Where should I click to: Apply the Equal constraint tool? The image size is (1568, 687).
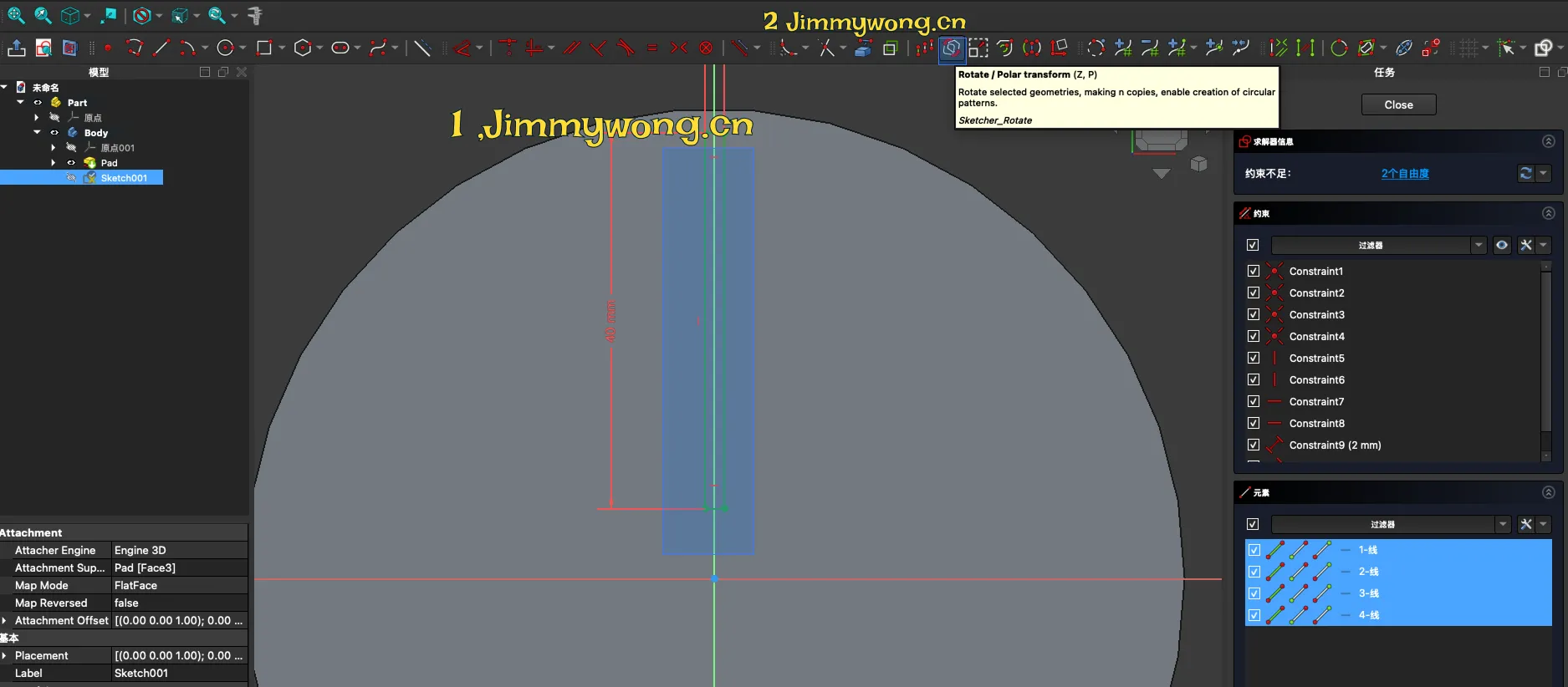652,48
